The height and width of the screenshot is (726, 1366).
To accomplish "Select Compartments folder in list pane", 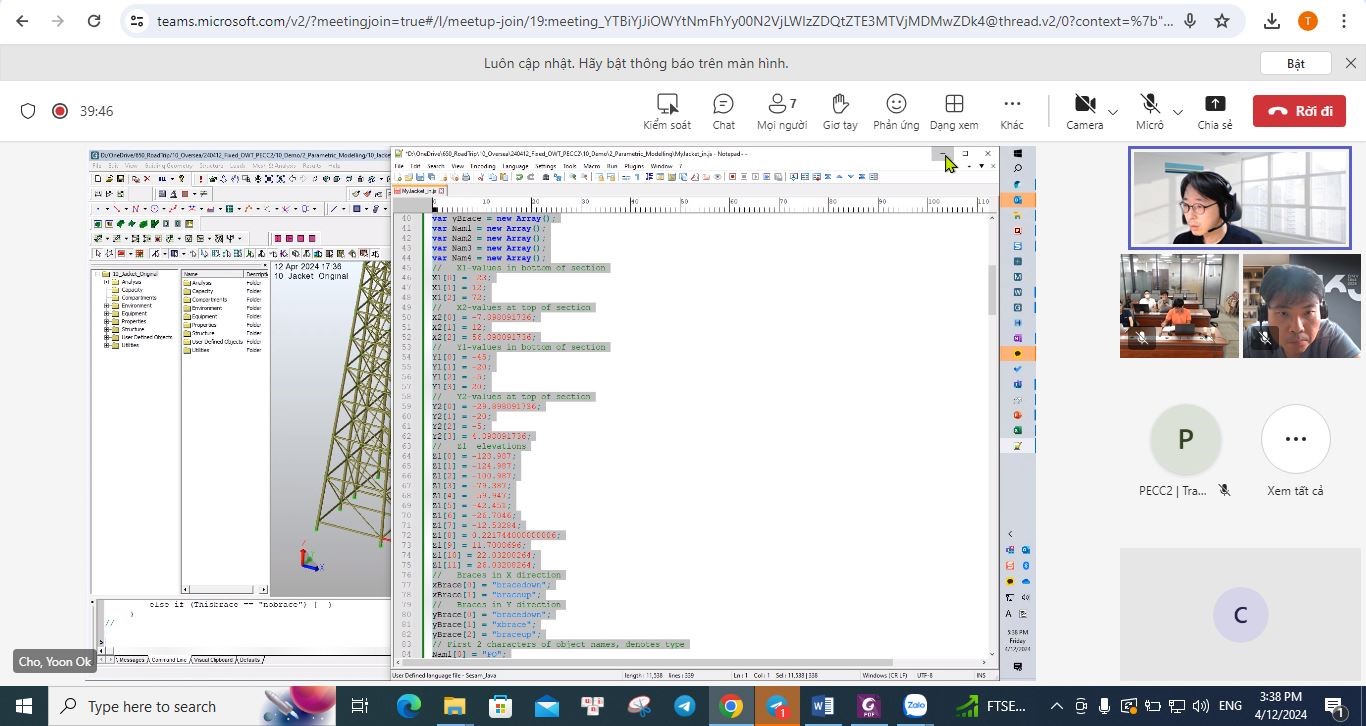I will click(x=206, y=300).
